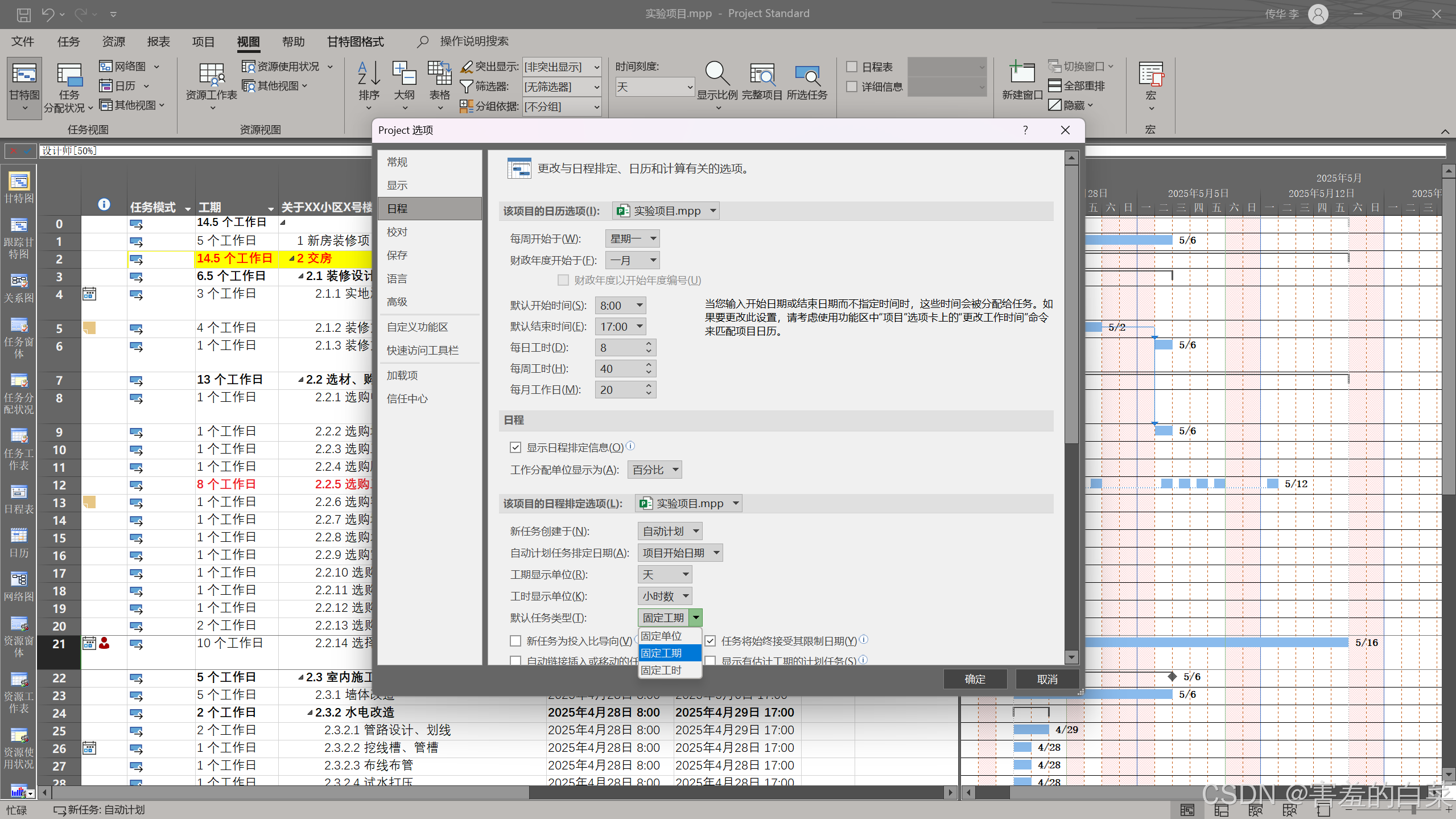This screenshot has height=819, width=1456.
Task: Increase 每日工时 with up stepper arrow
Action: [648, 344]
